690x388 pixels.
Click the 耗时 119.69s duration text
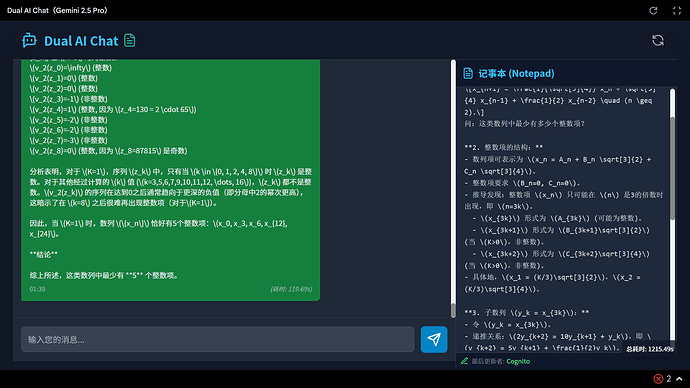(291, 289)
